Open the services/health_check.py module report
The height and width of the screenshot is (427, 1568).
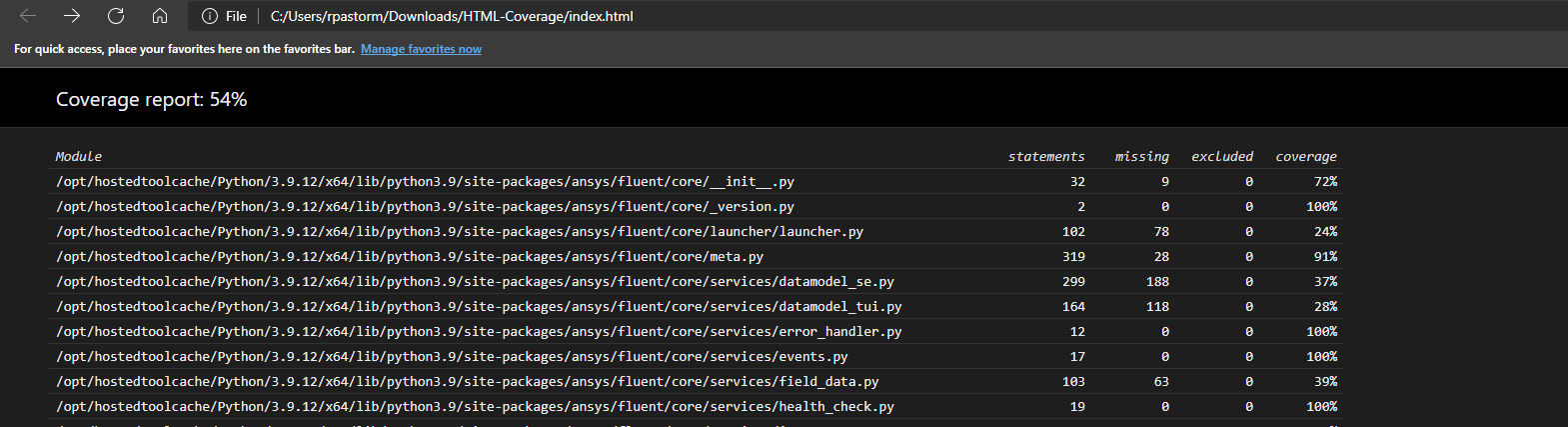click(475, 406)
